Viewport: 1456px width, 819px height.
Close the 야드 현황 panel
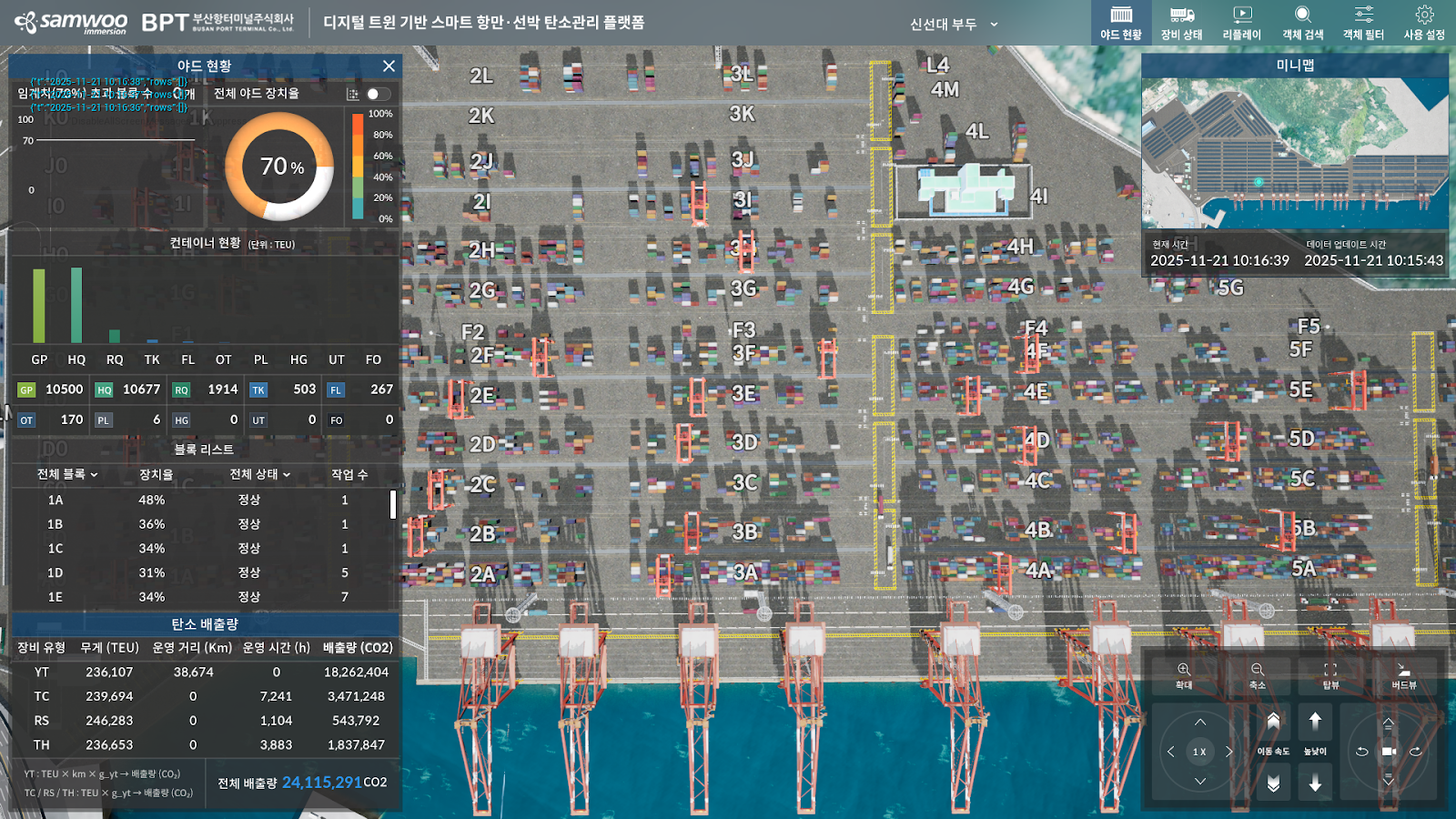389,66
